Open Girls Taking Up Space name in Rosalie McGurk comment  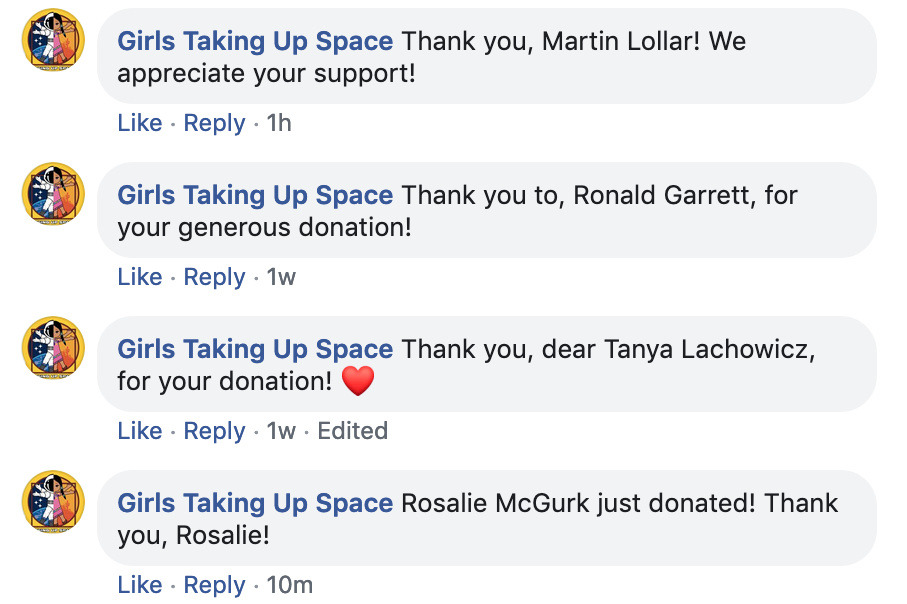255,503
